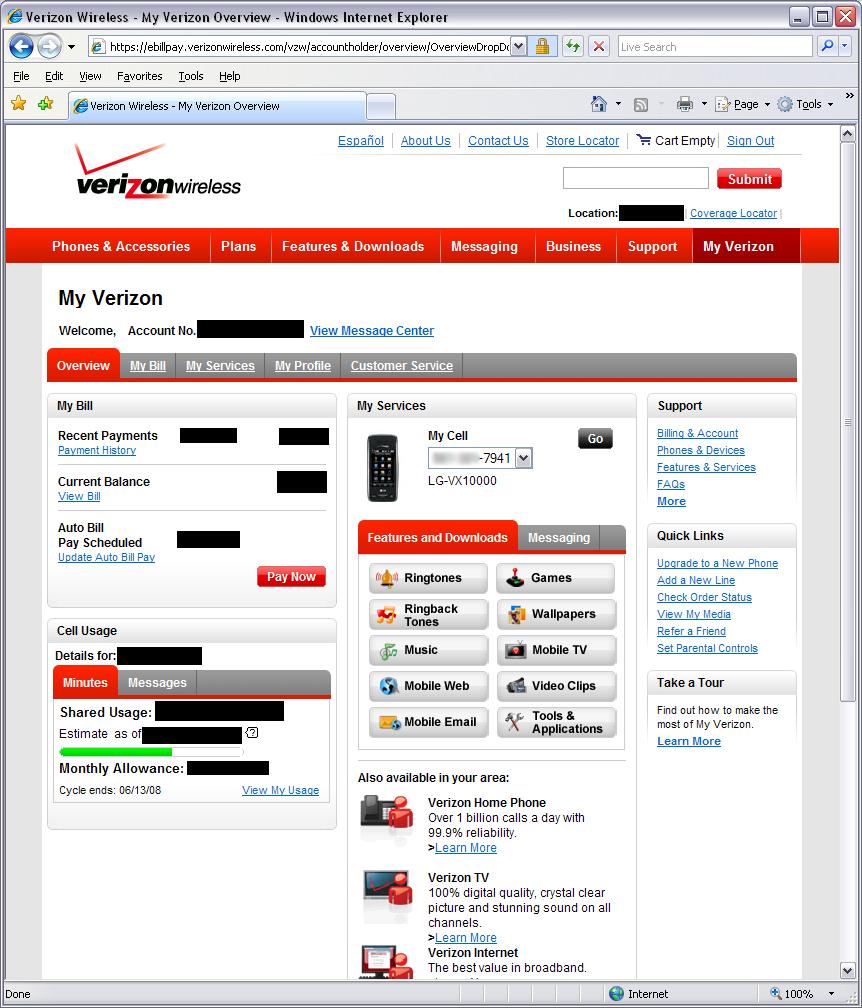The height and width of the screenshot is (1008, 862).
Task: Click the Plans navigation item
Action: coord(238,246)
